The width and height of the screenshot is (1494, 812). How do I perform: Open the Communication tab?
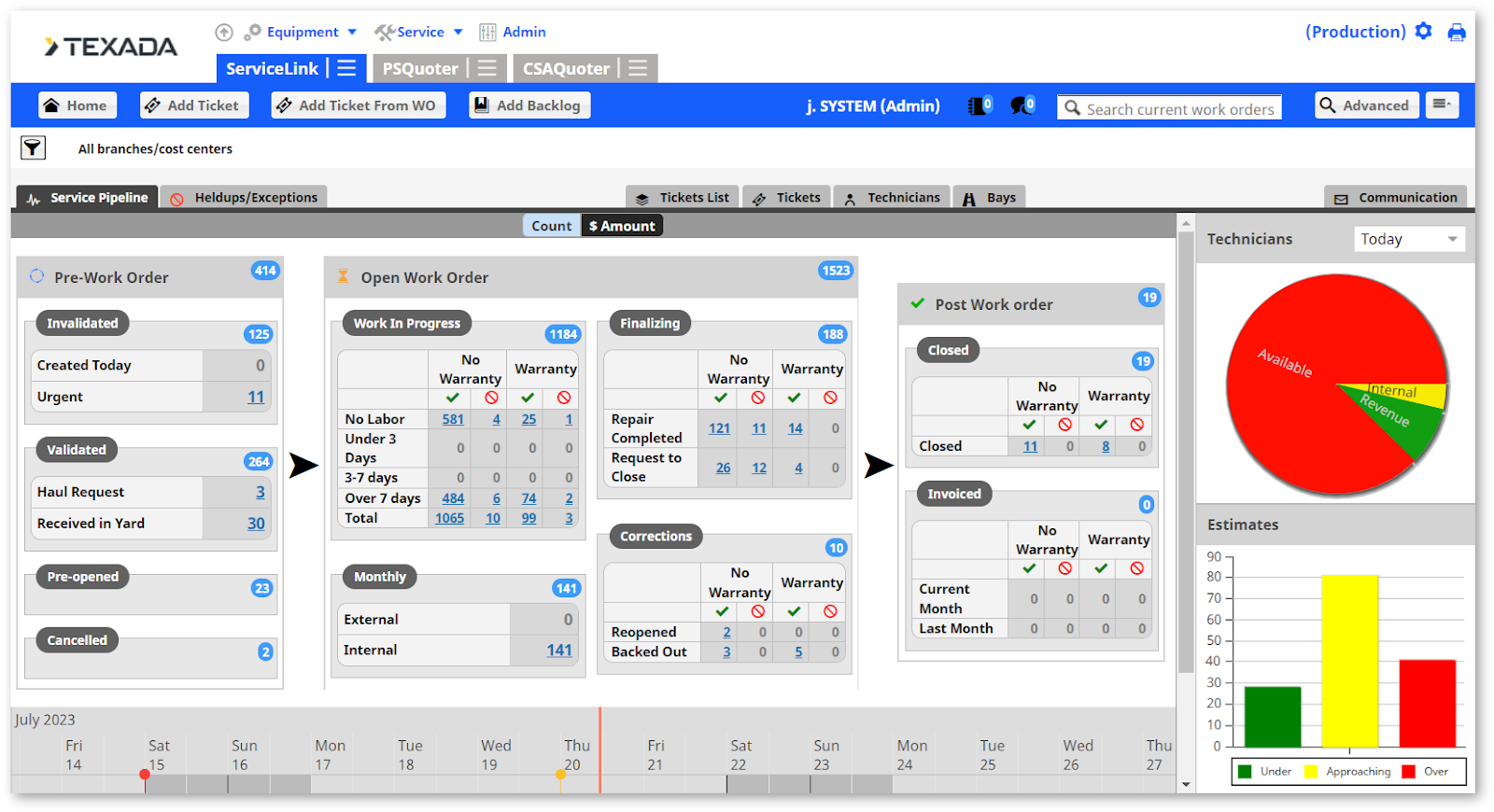(x=1396, y=198)
